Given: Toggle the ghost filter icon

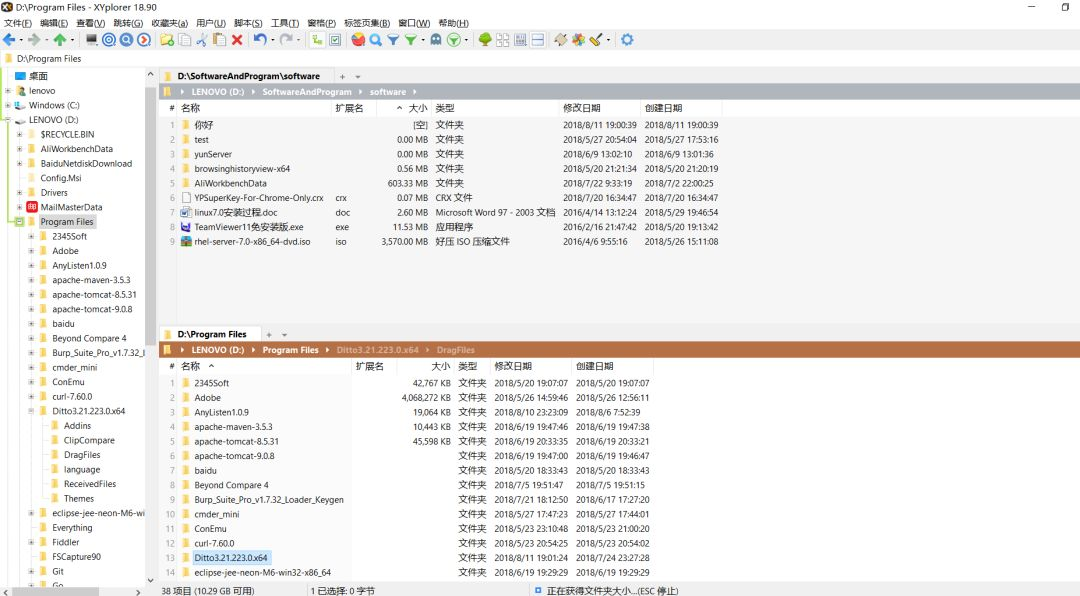Looking at the screenshot, I should [x=436, y=40].
